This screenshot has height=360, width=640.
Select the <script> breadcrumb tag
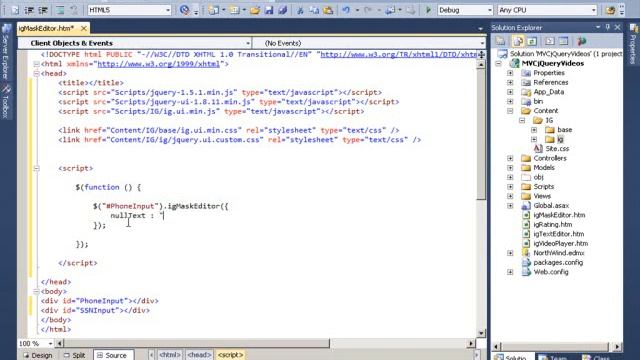point(230,355)
